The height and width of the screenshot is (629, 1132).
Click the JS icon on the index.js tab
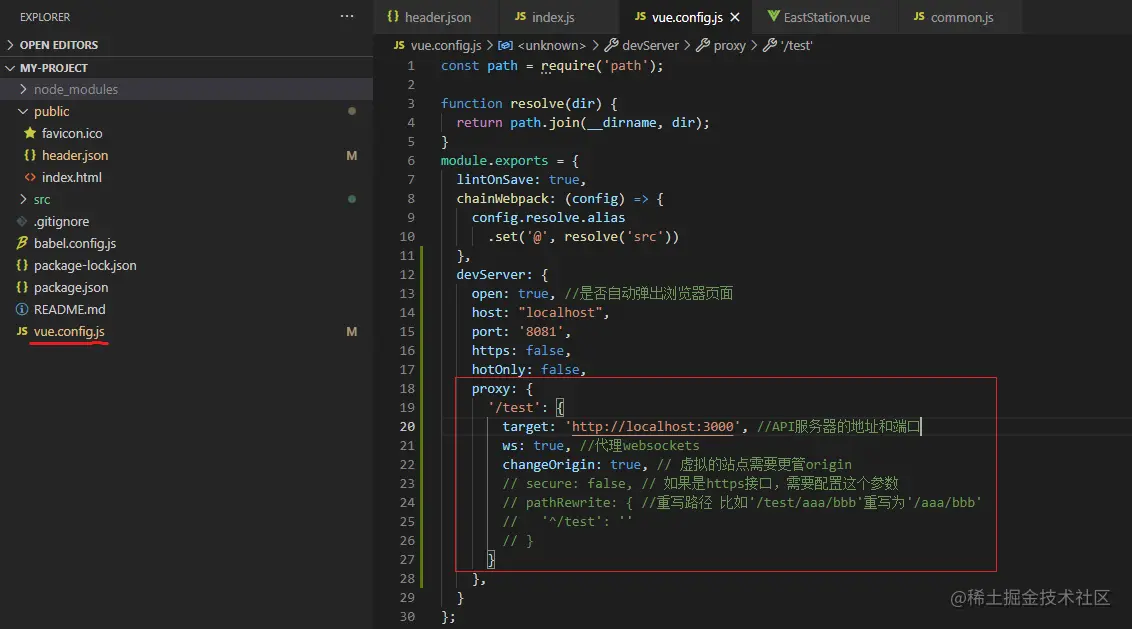pos(520,16)
